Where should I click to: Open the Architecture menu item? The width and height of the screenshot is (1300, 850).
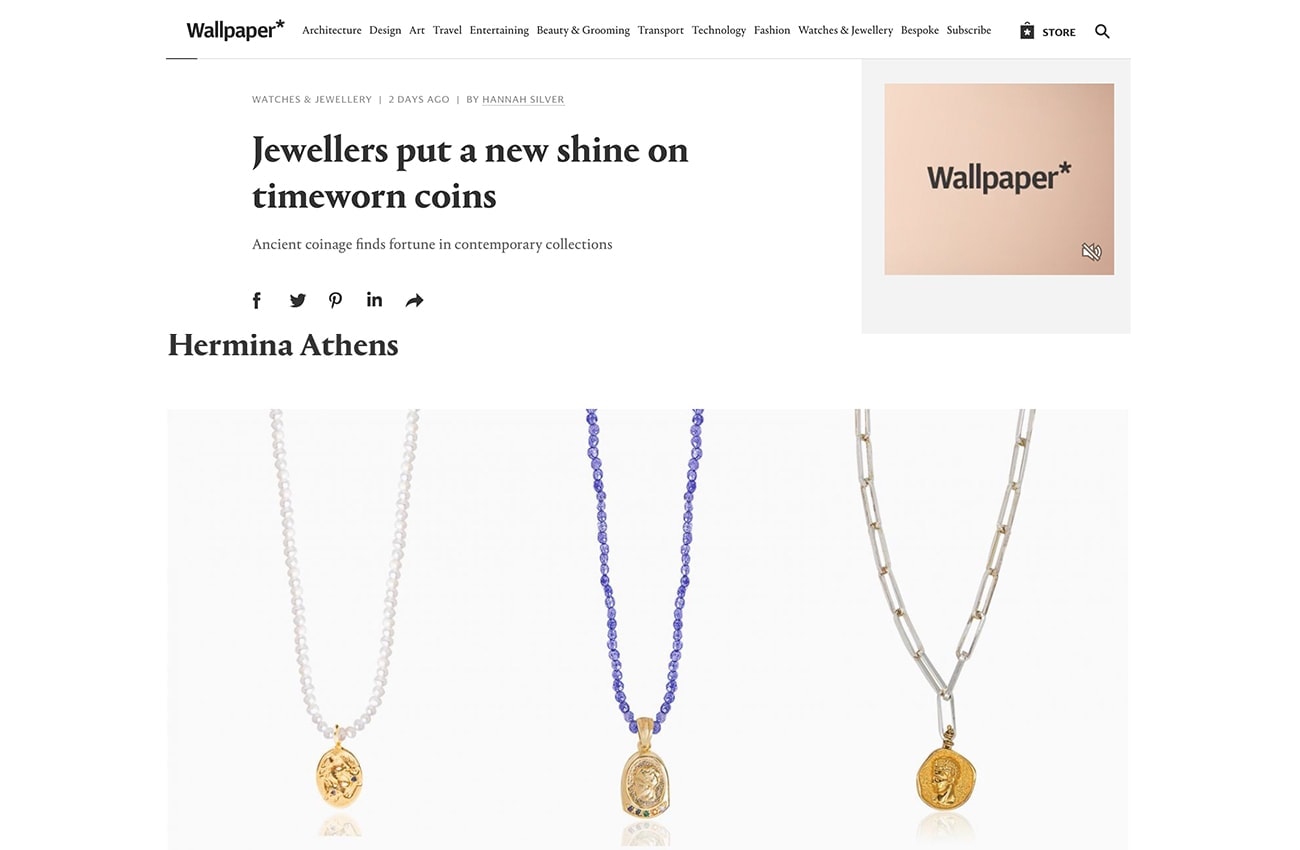pos(332,30)
